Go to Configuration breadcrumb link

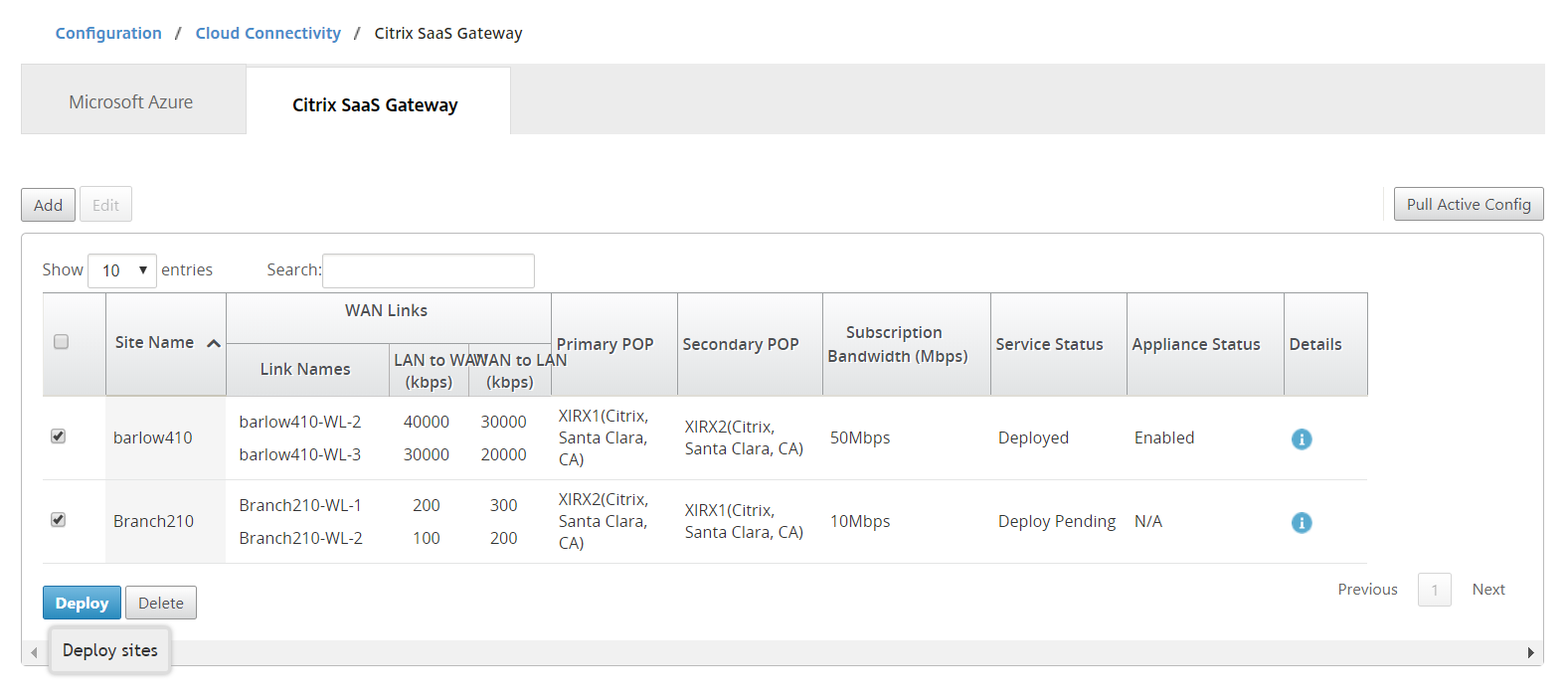108,33
